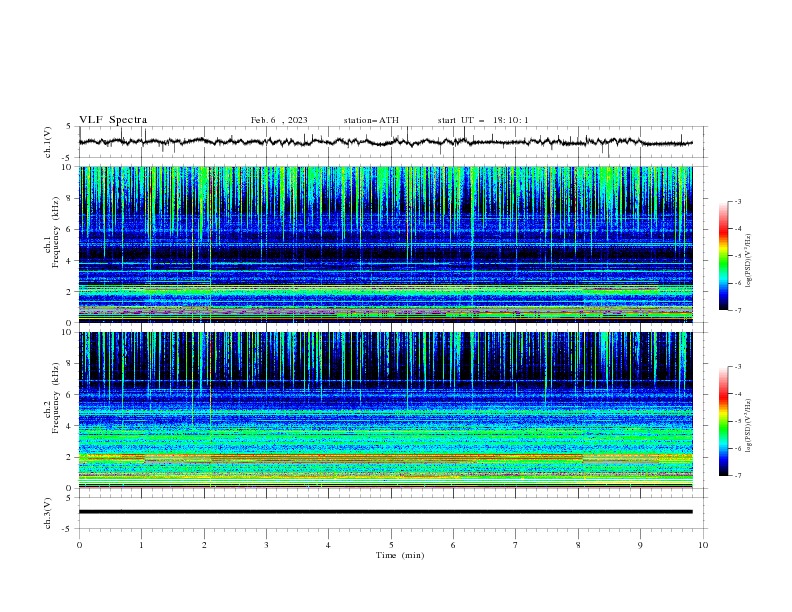
Task: Click the "station=ATH" label
Action: [371, 120]
